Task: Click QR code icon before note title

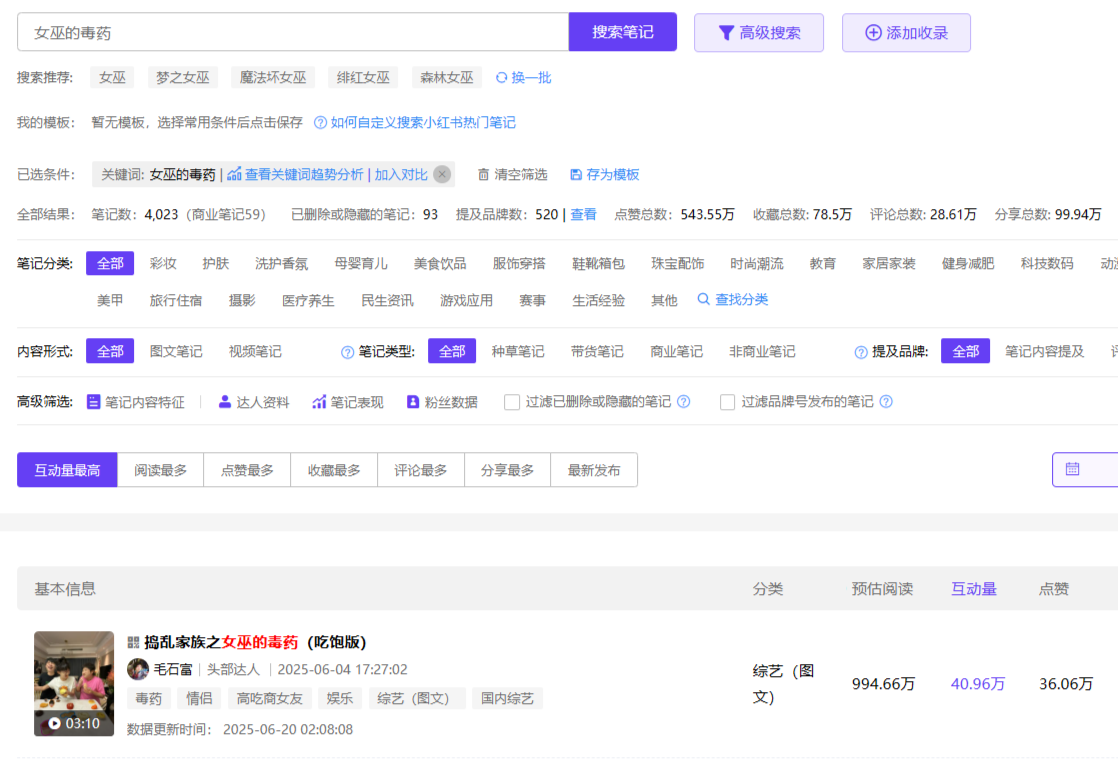Action: 133,642
